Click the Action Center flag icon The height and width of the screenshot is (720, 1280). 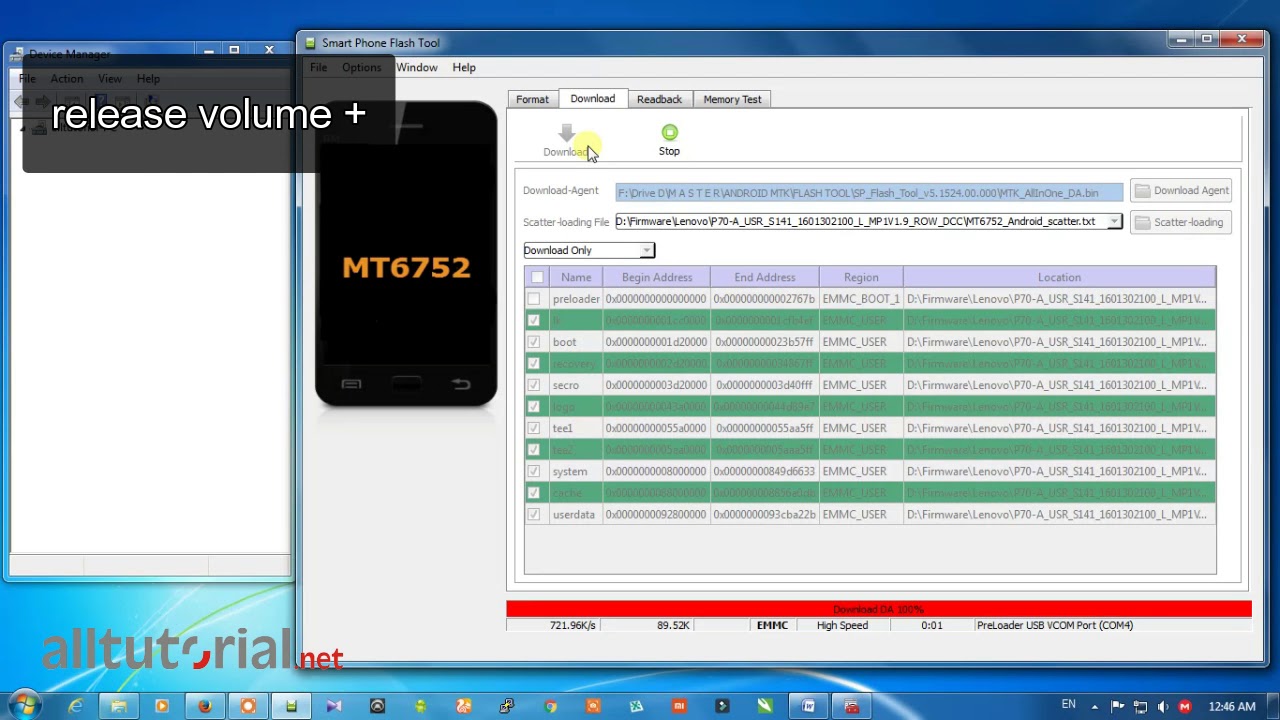tap(1118, 707)
